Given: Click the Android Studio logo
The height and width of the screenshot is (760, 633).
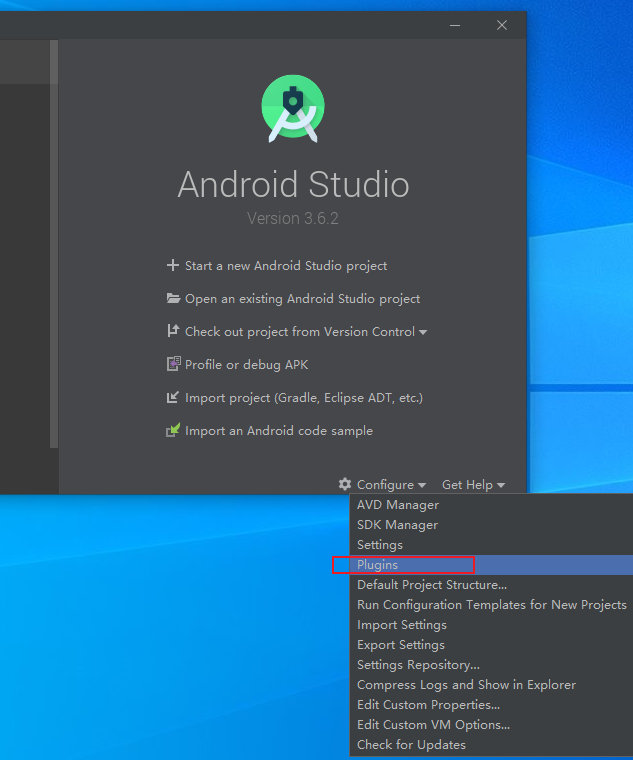Looking at the screenshot, I should (293, 109).
